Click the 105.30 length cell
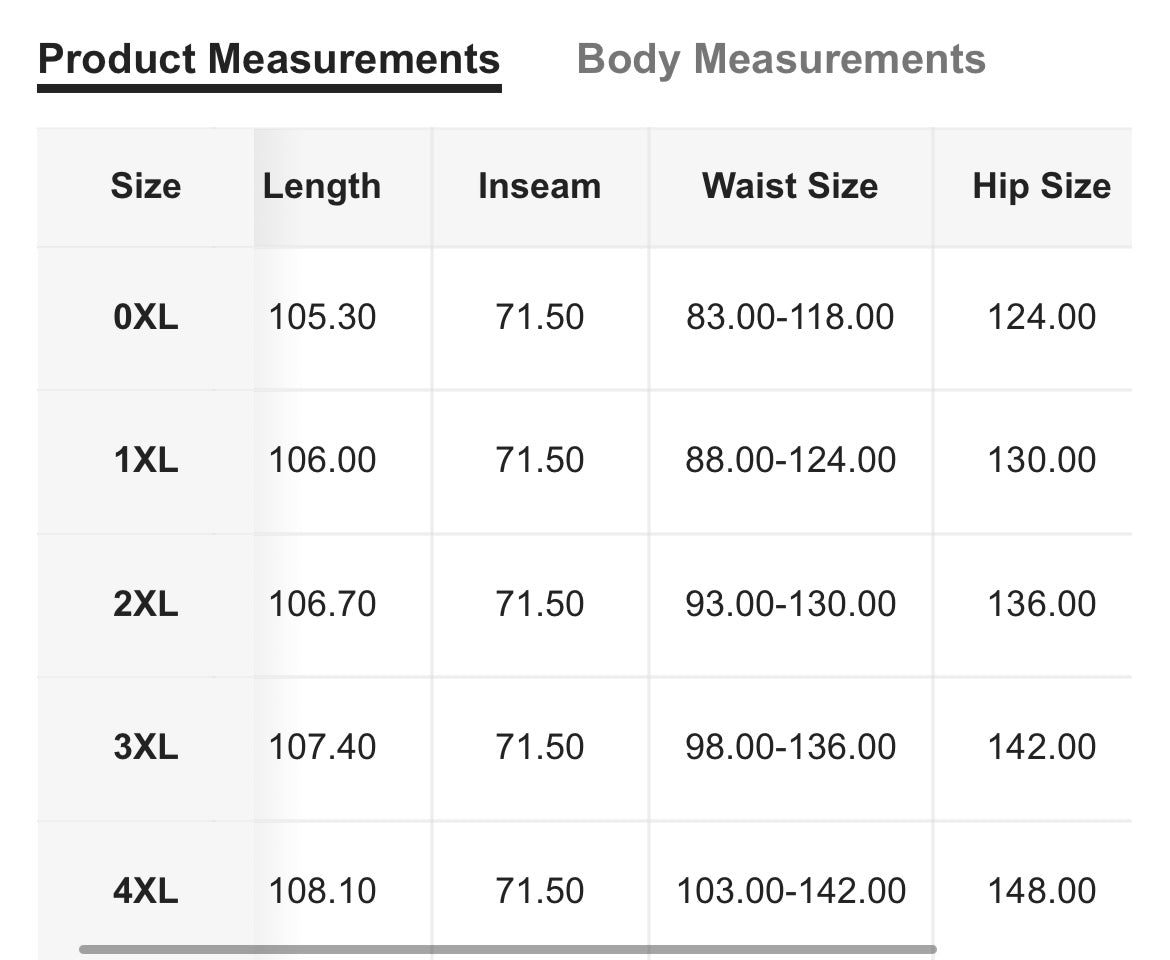This screenshot has height=960, width=1170. point(322,317)
